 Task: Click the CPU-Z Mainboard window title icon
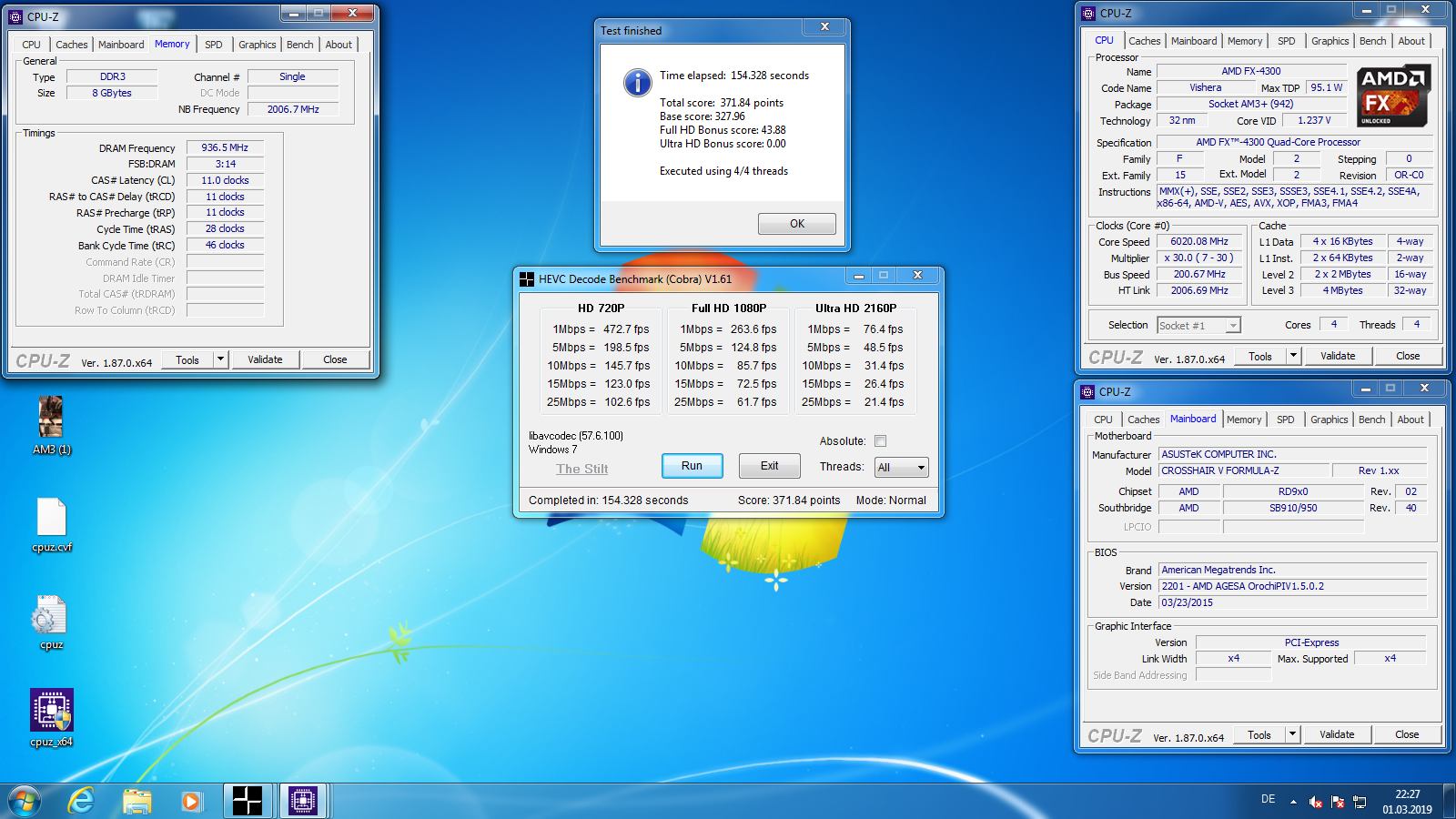click(x=1087, y=392)
